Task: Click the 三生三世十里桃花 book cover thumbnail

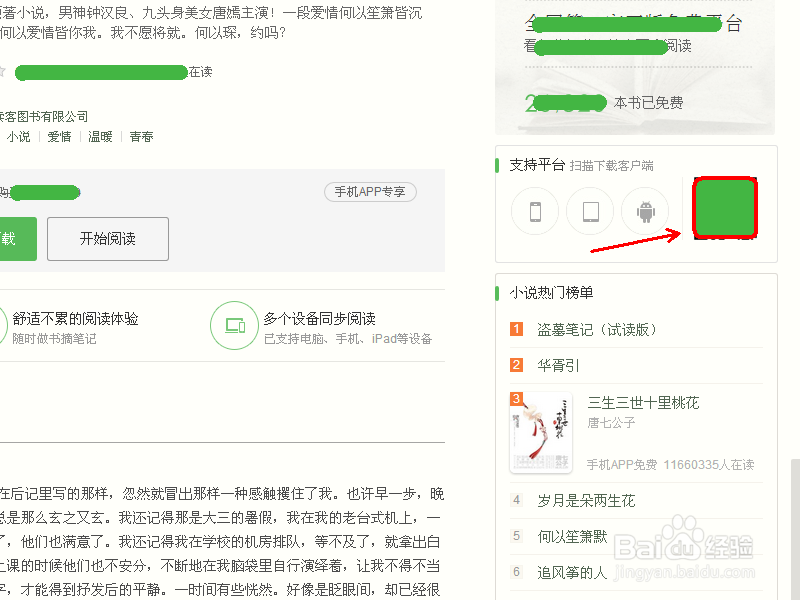Action: point(540,430)
